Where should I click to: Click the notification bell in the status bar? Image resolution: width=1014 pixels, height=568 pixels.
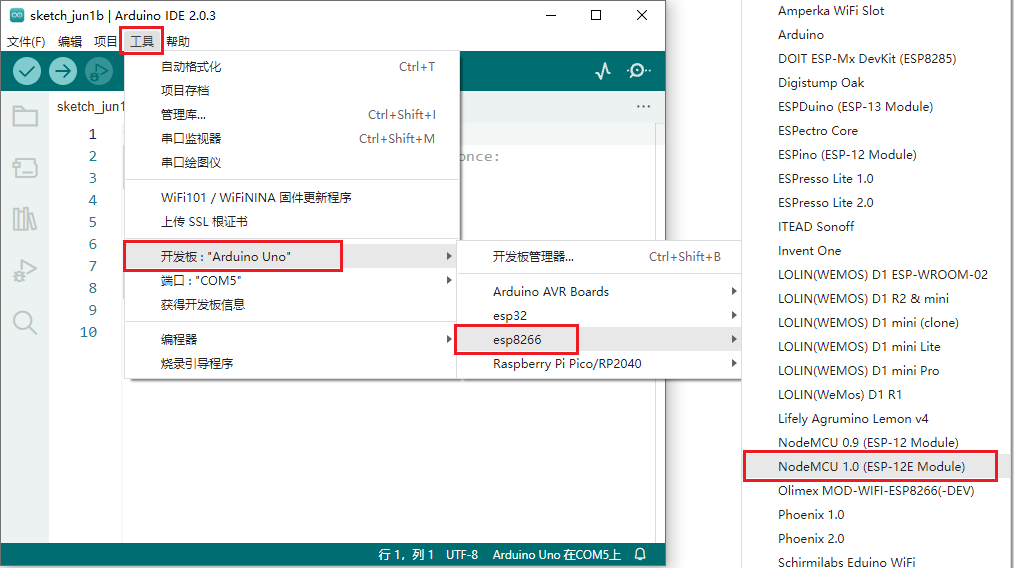coord(640,554)
